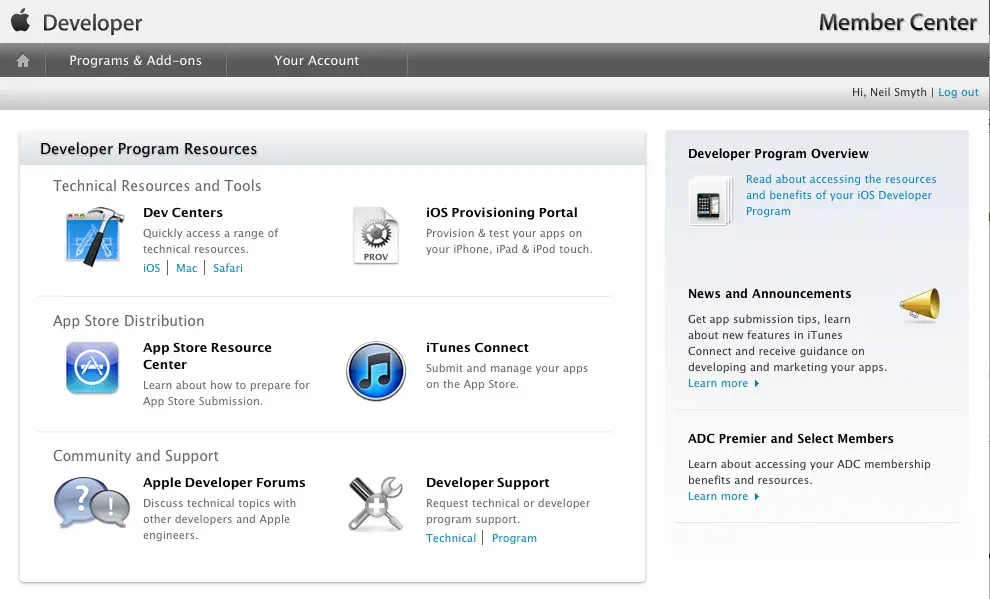Click the Developer Support tools icon
The width and height of the screenshot is (990, 599).
point(376,504)
